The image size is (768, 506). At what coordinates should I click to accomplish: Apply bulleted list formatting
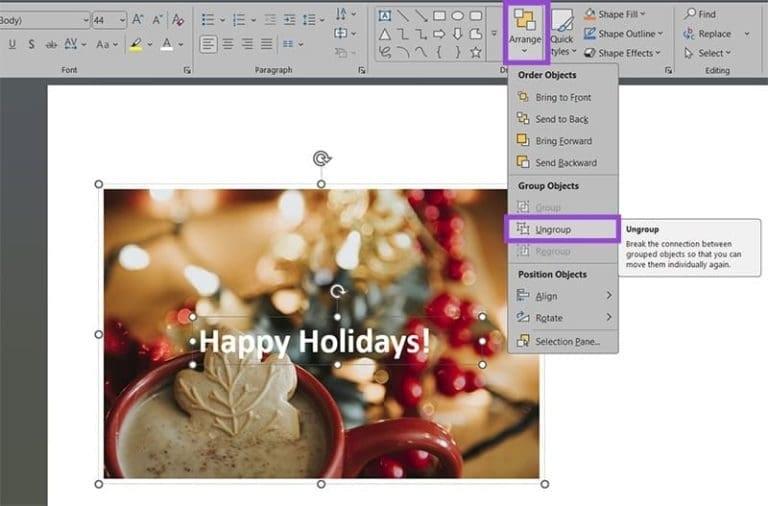[207, 19]
